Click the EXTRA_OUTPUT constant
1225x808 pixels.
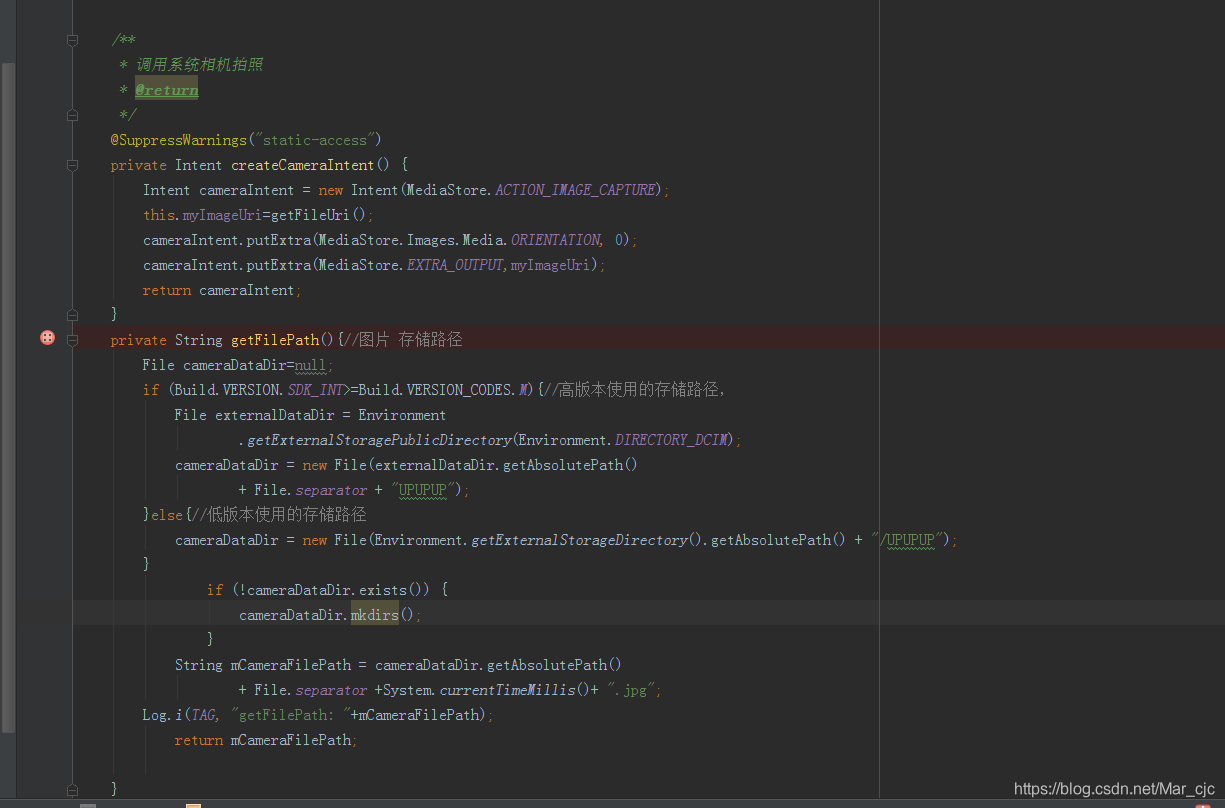tap(455, 265)
